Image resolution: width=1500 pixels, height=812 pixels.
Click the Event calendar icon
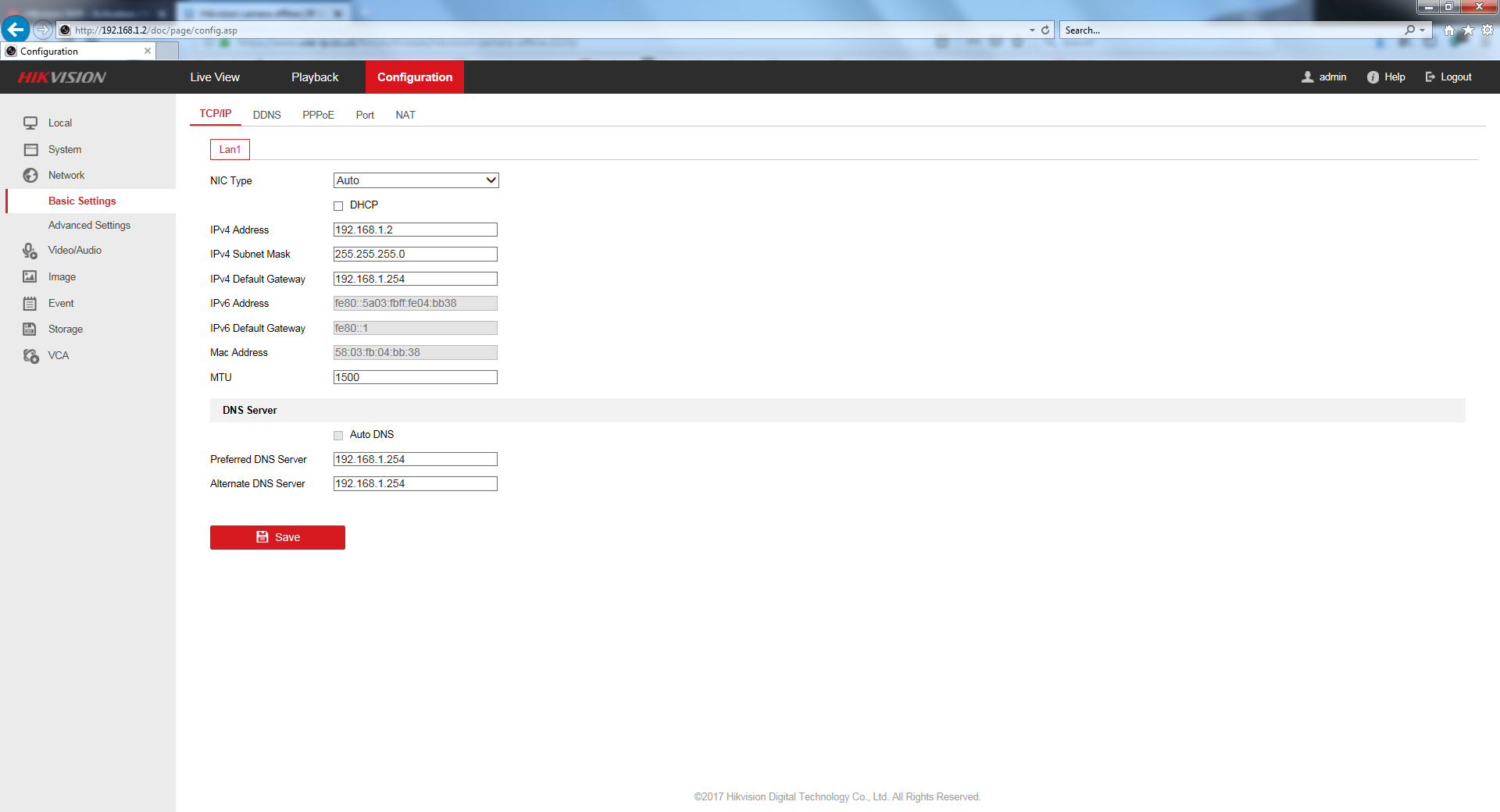point(30,303)
